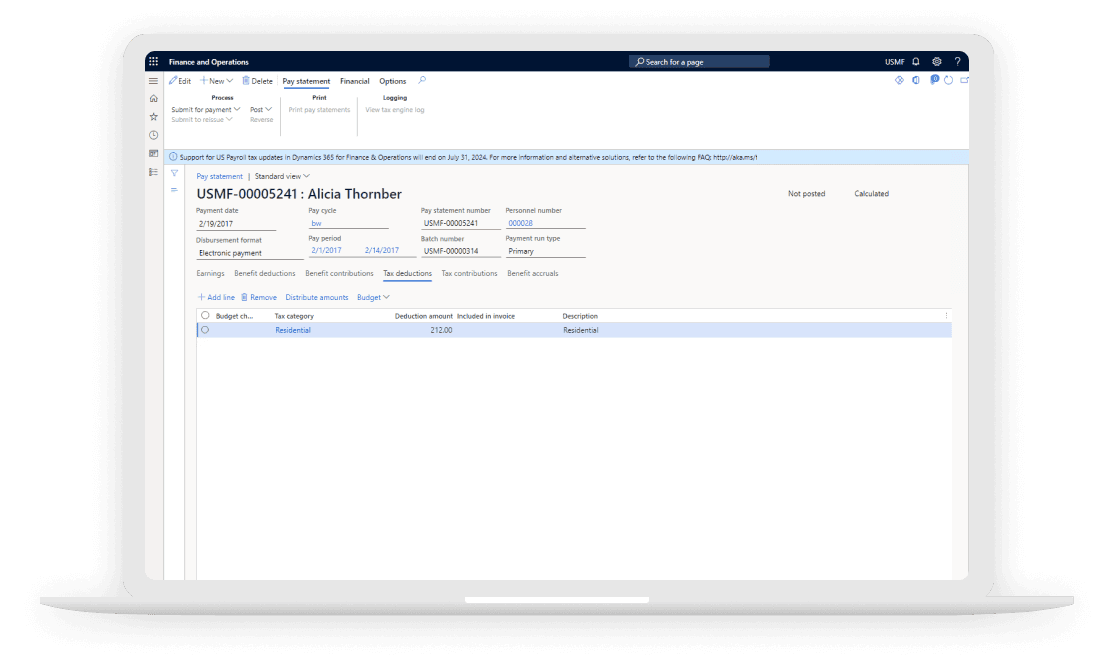Click the Deduction amount column header

(423, 316)
